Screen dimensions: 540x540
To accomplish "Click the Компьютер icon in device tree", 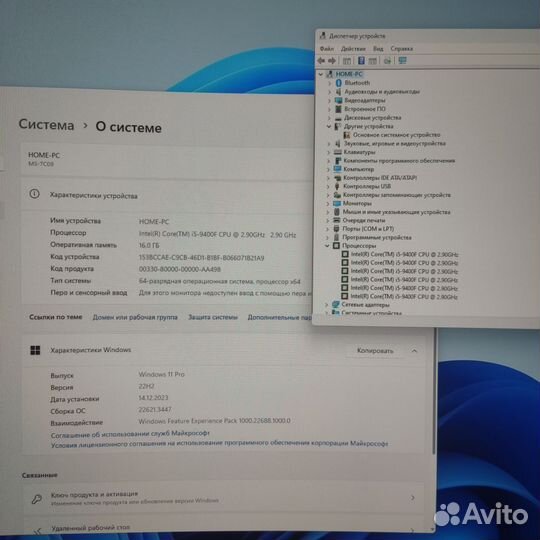I will [338, 169].
